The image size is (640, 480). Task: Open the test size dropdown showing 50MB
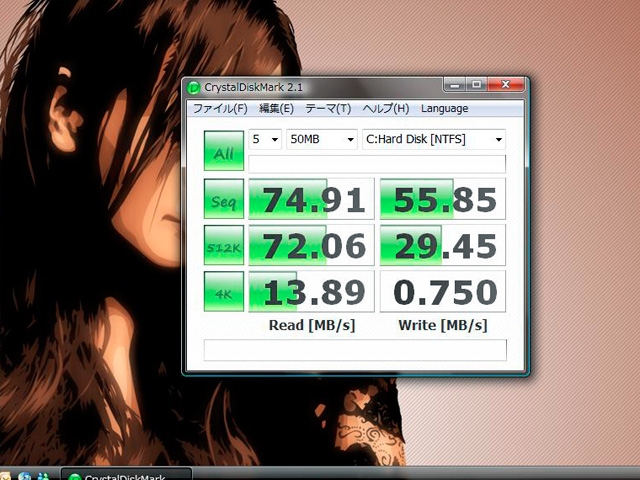[x=322, y=139]
